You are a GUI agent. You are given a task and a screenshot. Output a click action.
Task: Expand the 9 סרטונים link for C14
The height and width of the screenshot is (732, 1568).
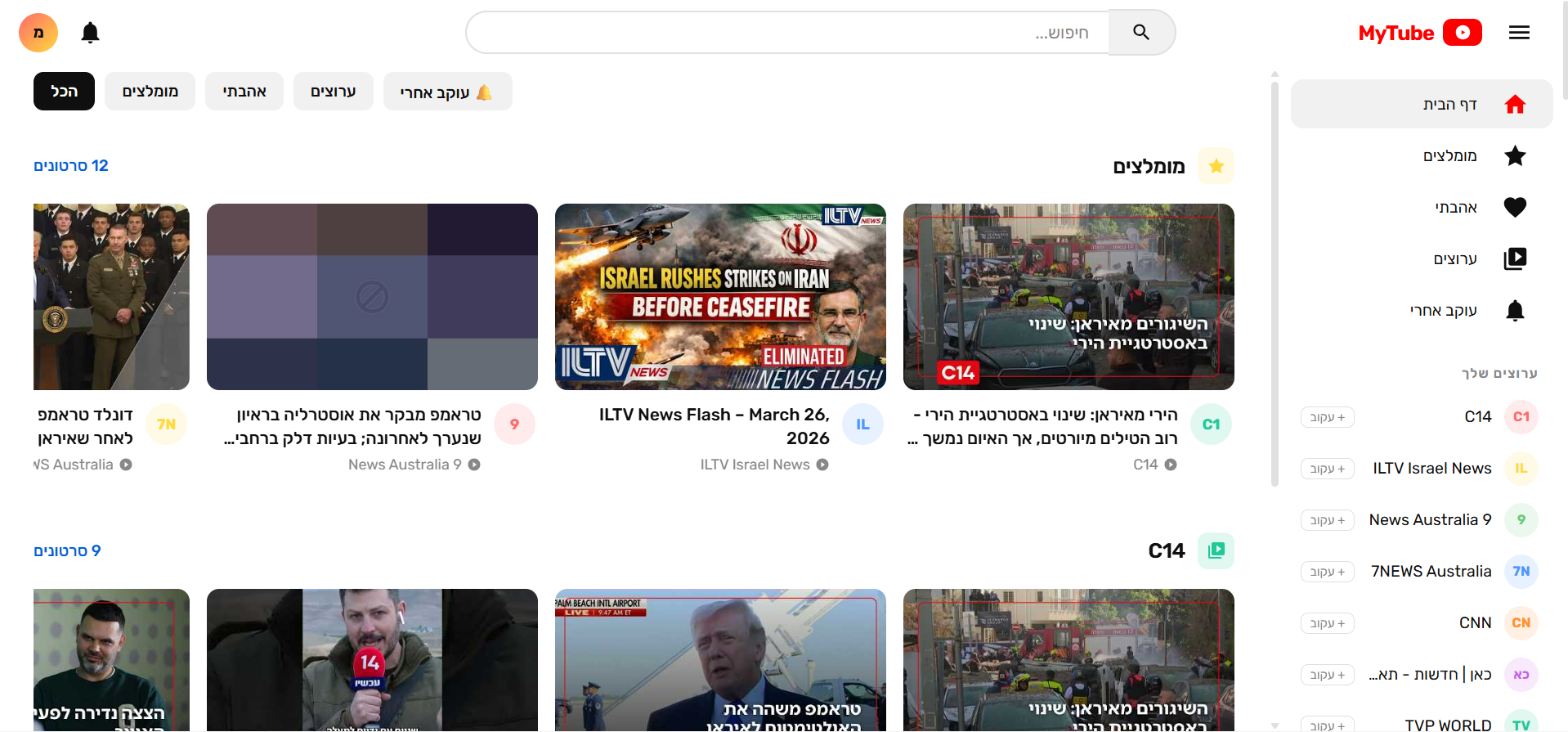pyautogui.click(x=67, y=551)
